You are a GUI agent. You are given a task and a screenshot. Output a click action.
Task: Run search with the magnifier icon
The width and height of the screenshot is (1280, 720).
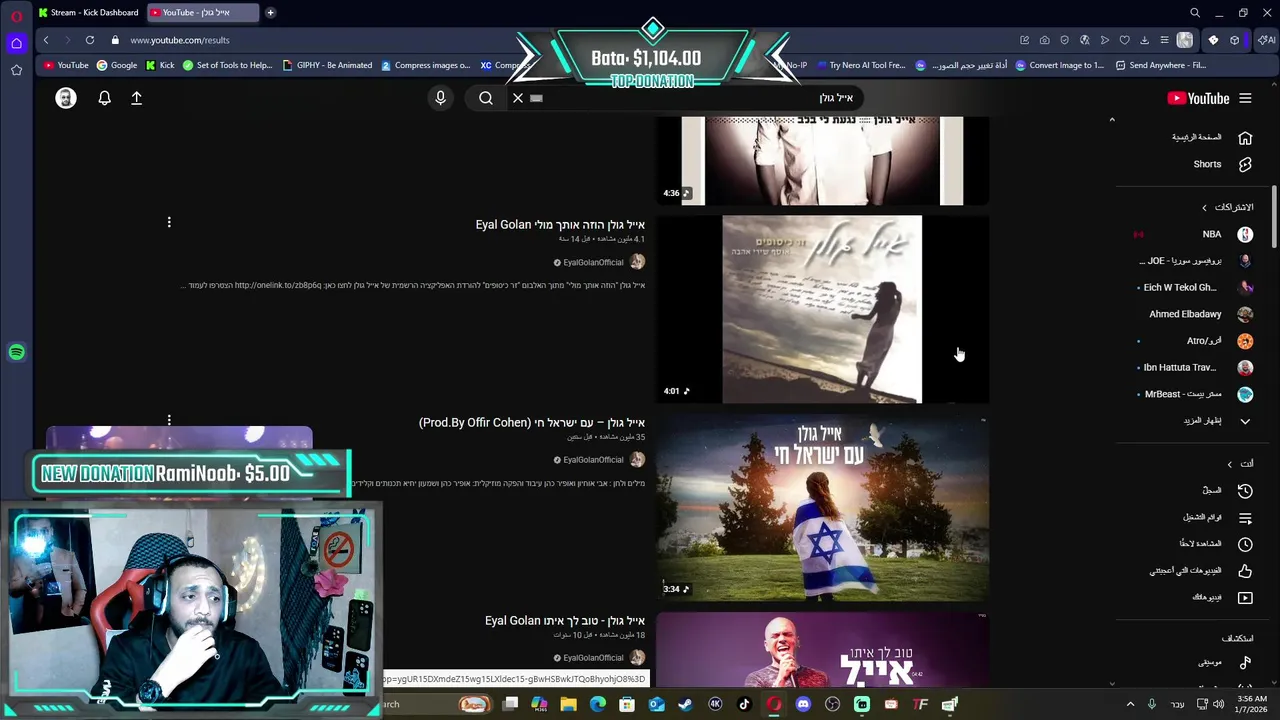pos(486,98)
